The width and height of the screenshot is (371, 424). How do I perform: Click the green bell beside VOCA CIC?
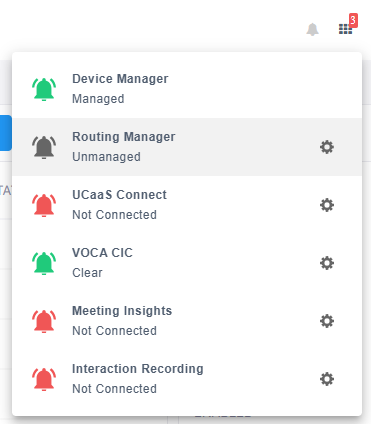[44, 263]
